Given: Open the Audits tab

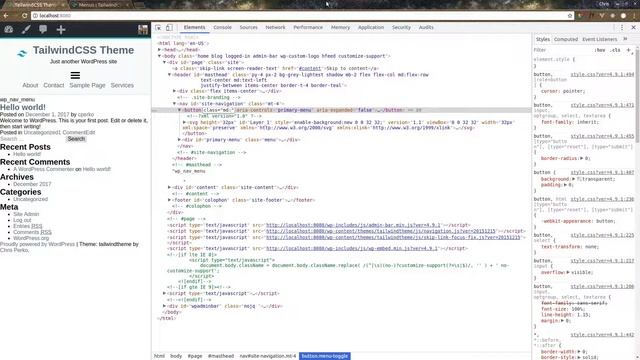Looking at the screenshot, I should pos(426,27).
